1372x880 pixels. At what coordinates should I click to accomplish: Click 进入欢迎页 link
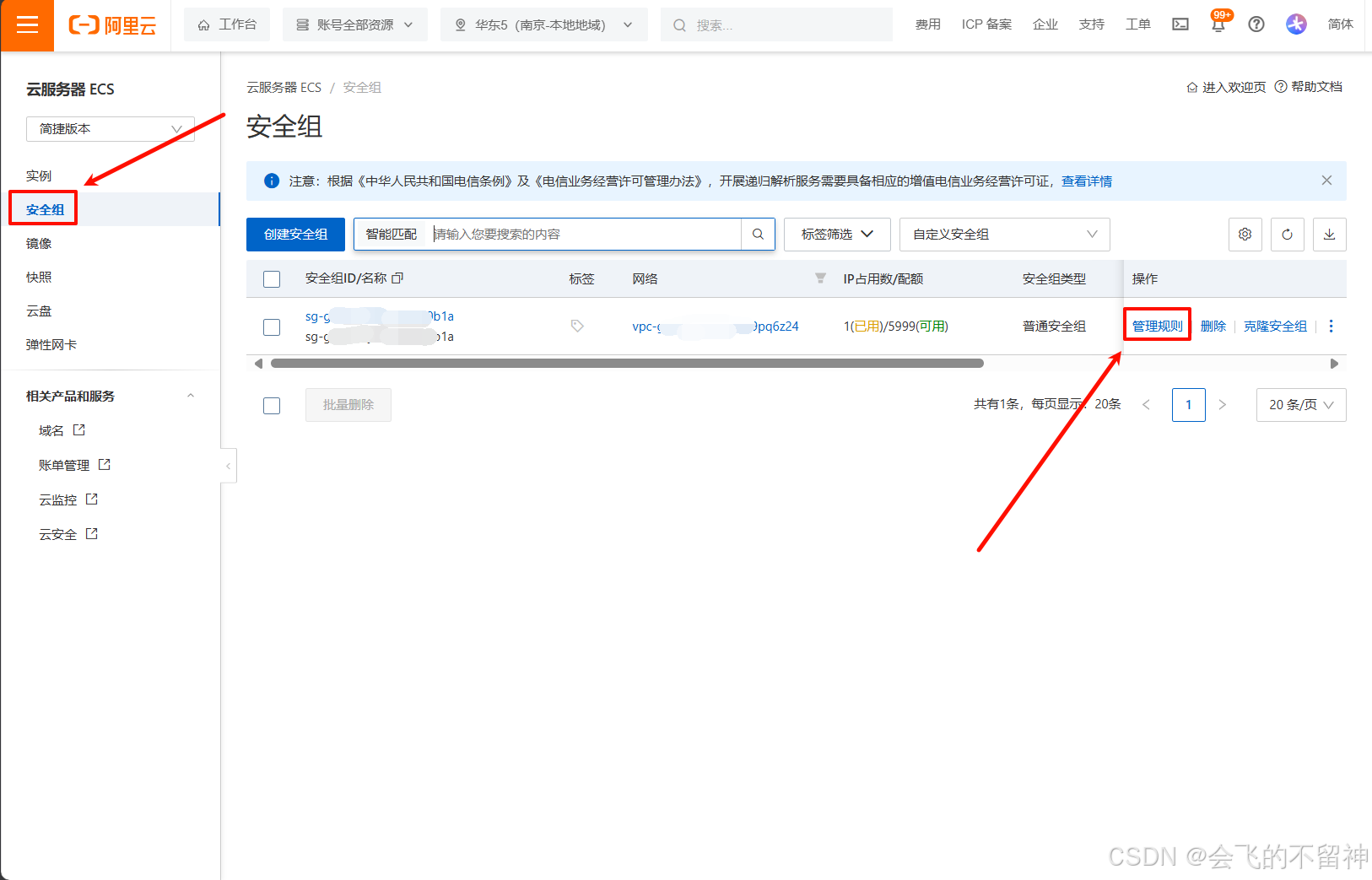tap(1226, 87)
